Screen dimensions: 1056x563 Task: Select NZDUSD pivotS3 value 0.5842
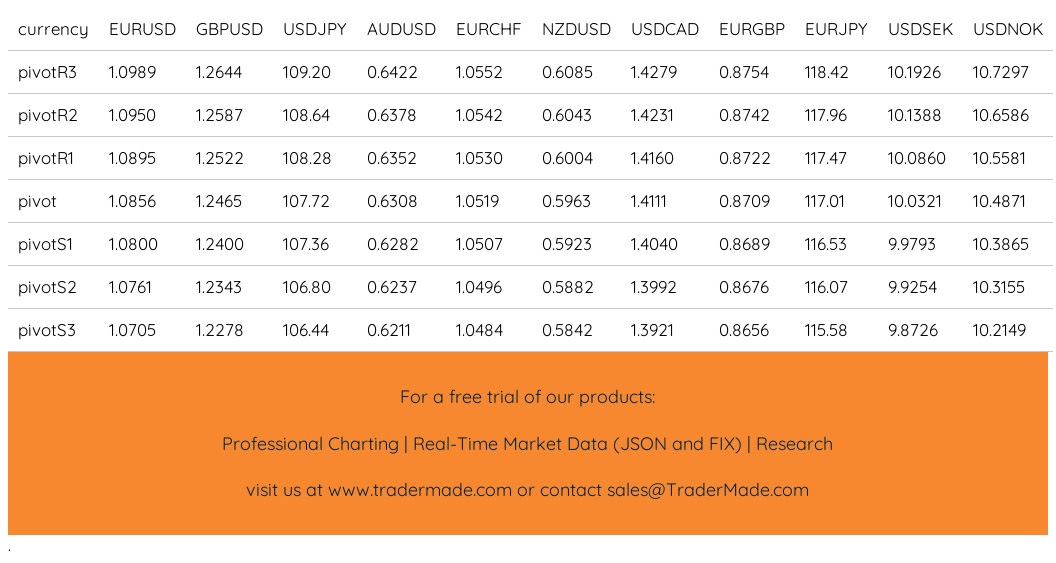click(567, 331)
